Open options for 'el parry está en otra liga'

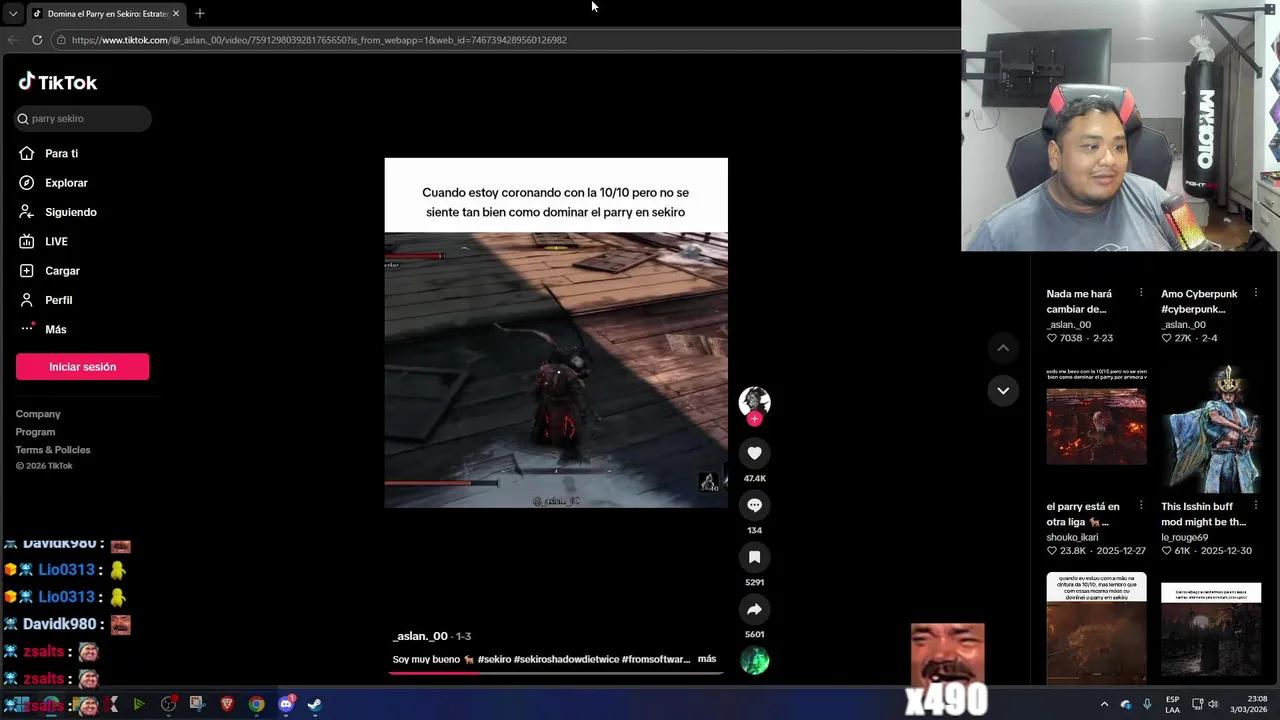[x=1141, y=506]
